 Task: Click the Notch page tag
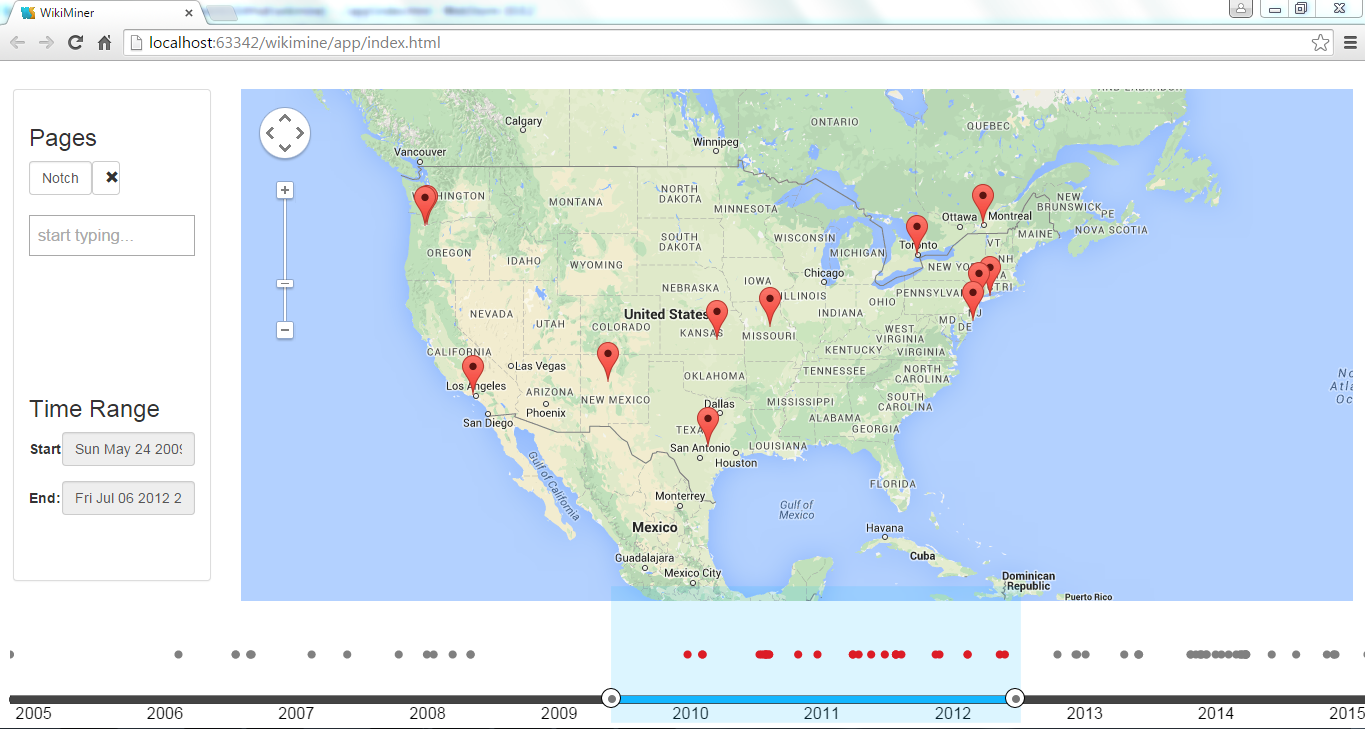coord(60,178)
